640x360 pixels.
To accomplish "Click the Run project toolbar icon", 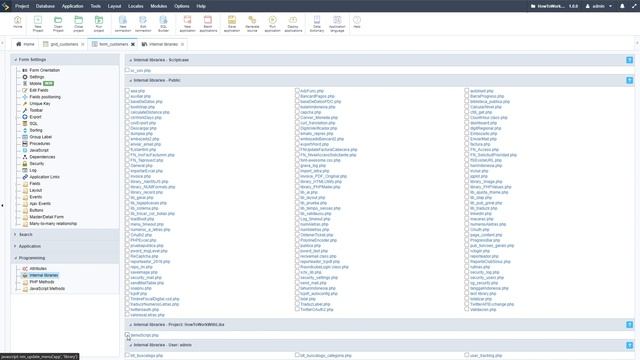I will coord(99,24).
